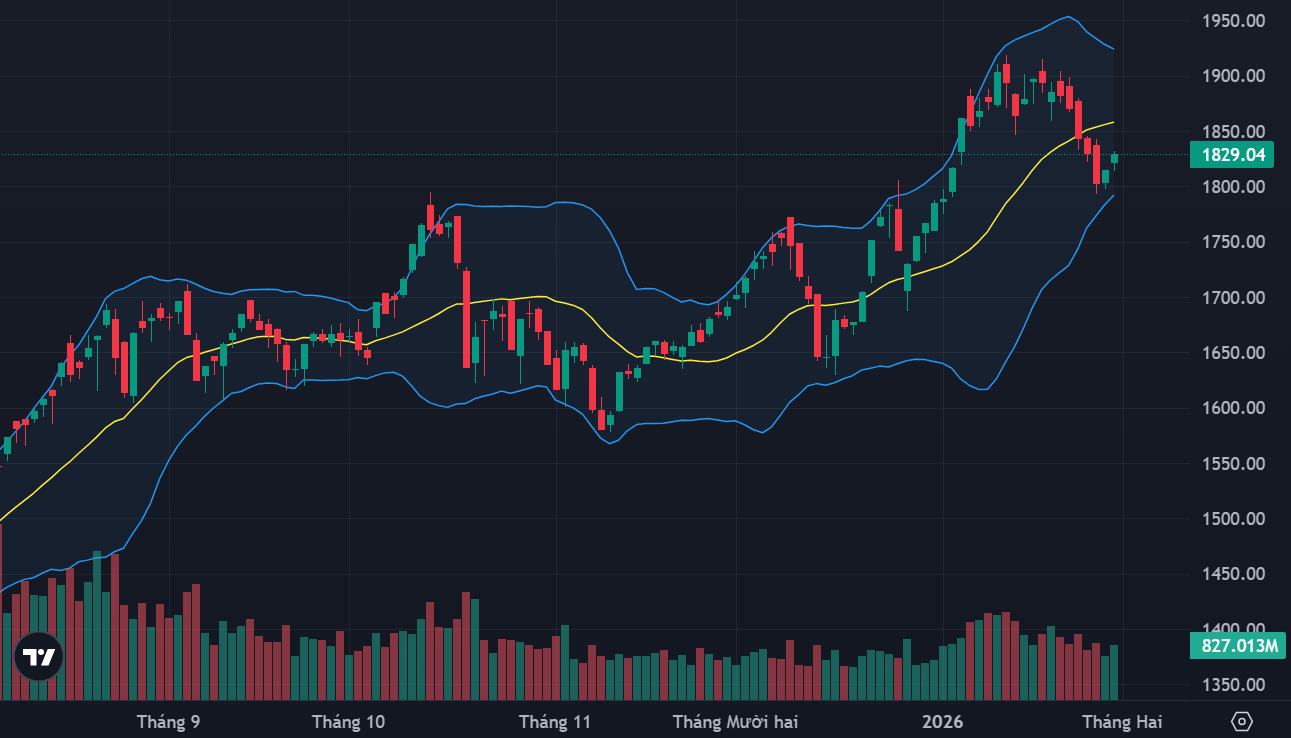Click the last volume bar on right
Image resolution: width=1291 pixels, height=738 pixels.
(x=1114, y=672)
